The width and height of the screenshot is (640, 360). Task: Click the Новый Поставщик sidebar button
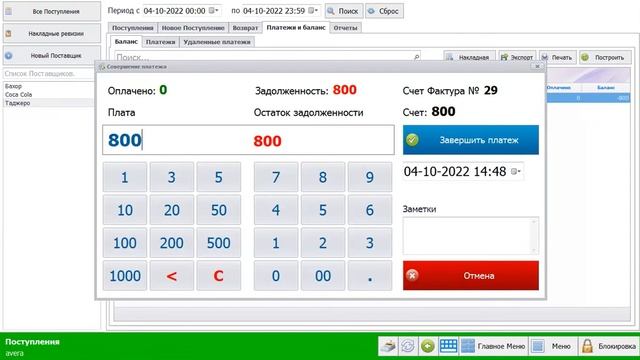click(x=52, y=56)
